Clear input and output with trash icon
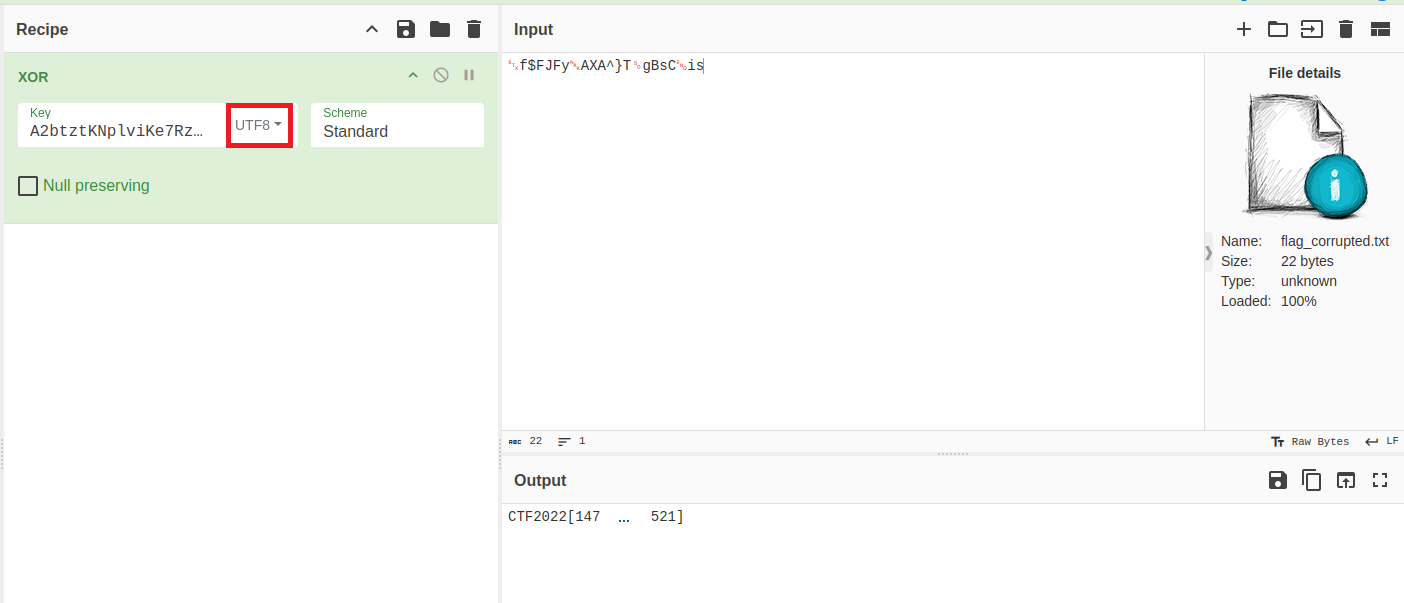Screen dimensions: 1404x603 [x=1346, y=29]
